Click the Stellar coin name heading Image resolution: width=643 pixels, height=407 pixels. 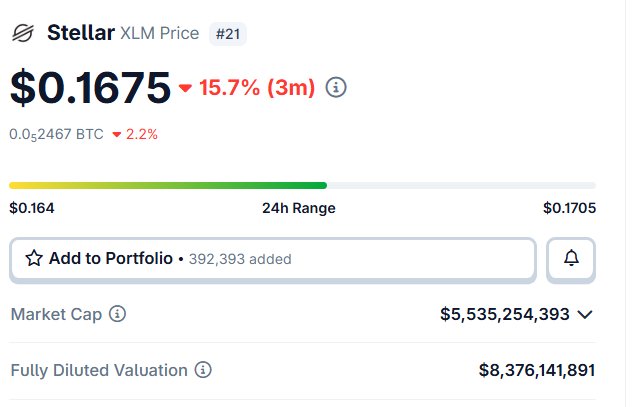pyautogui.click(x=80, y=33)
